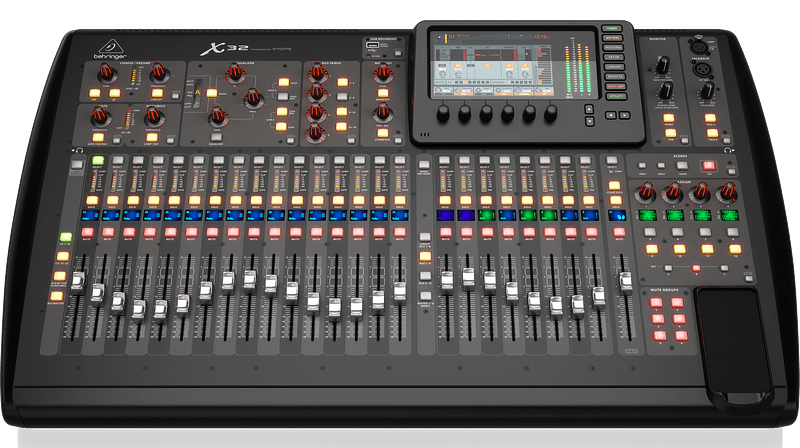Touch the Dynamics Threshold knob
The height and width of the screenshot is (448, 800).
click(153, 118)
